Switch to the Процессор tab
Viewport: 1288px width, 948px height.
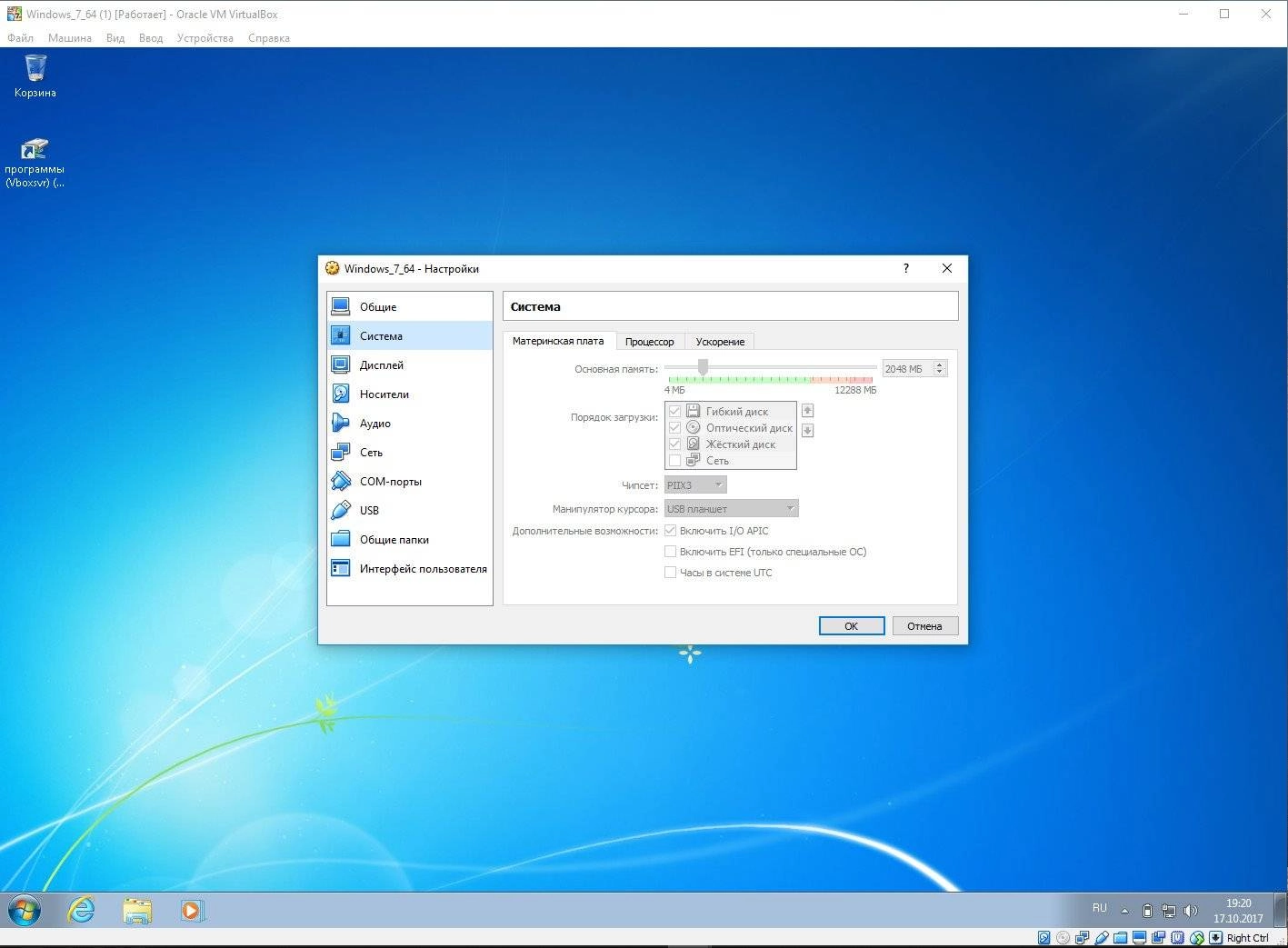click(650, 342)
